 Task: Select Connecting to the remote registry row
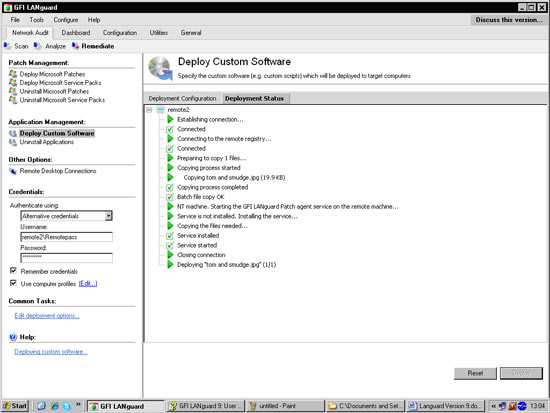coord(224,139)
